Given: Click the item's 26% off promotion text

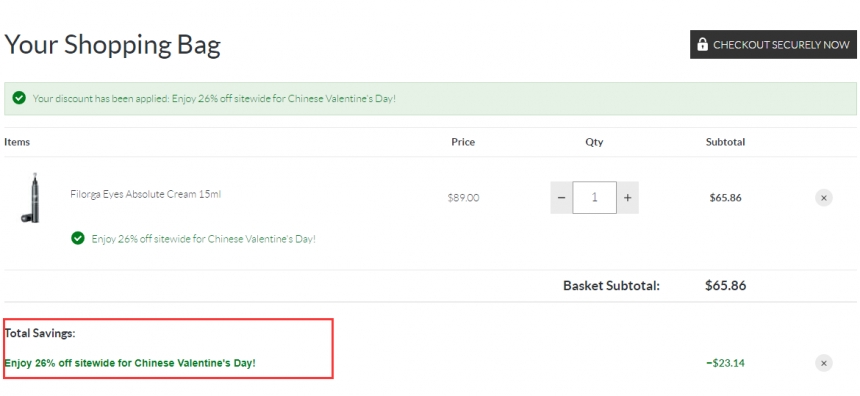Looking at the screenshot, I should (203, 239).
